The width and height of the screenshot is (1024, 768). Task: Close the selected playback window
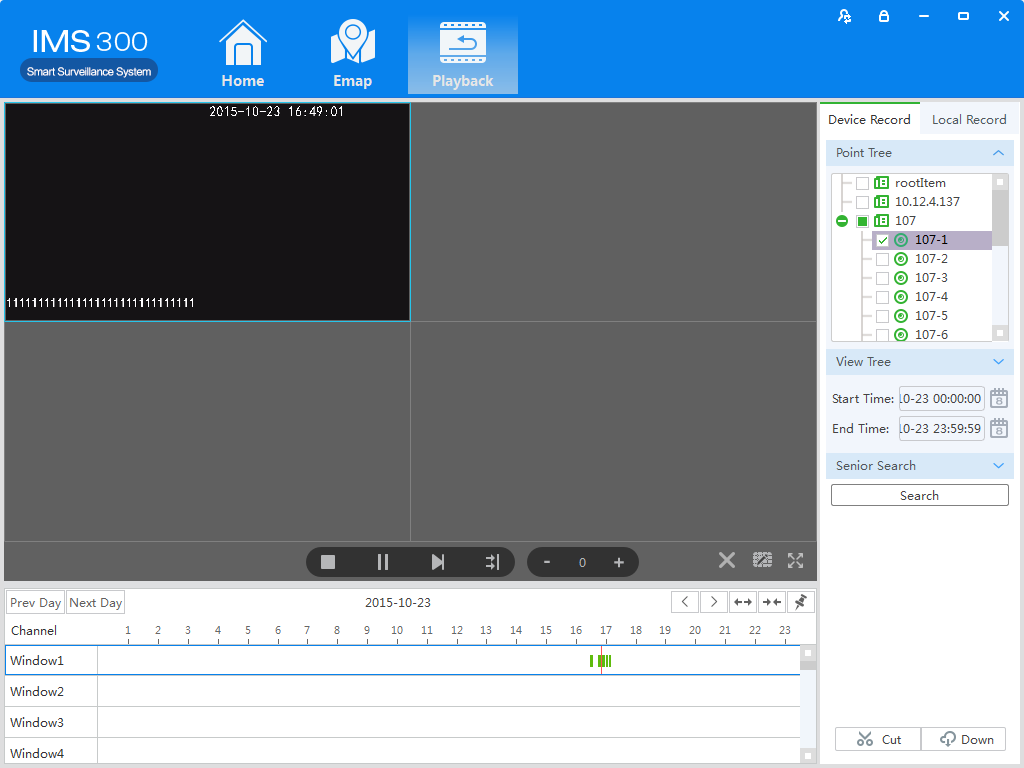point(727,561)
